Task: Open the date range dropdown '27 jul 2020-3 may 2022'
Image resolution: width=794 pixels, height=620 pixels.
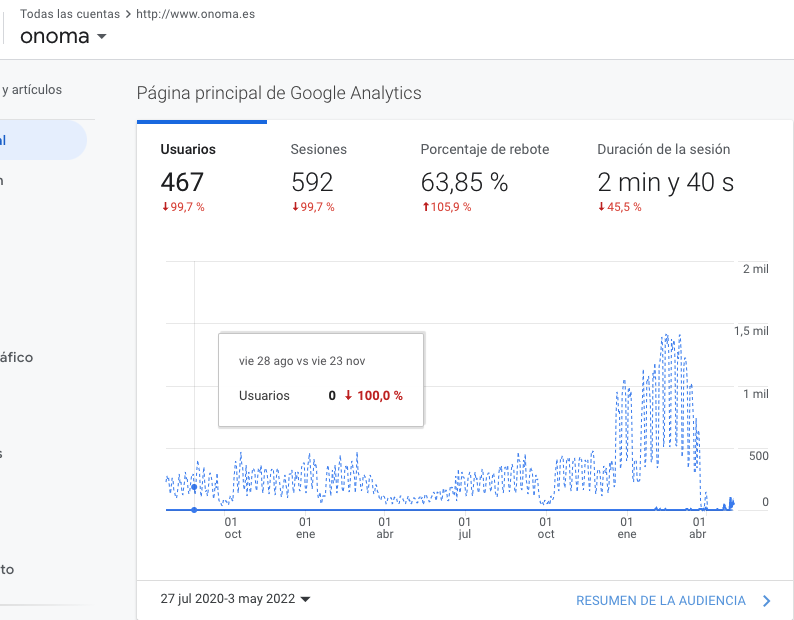Action: pos(235,599)
